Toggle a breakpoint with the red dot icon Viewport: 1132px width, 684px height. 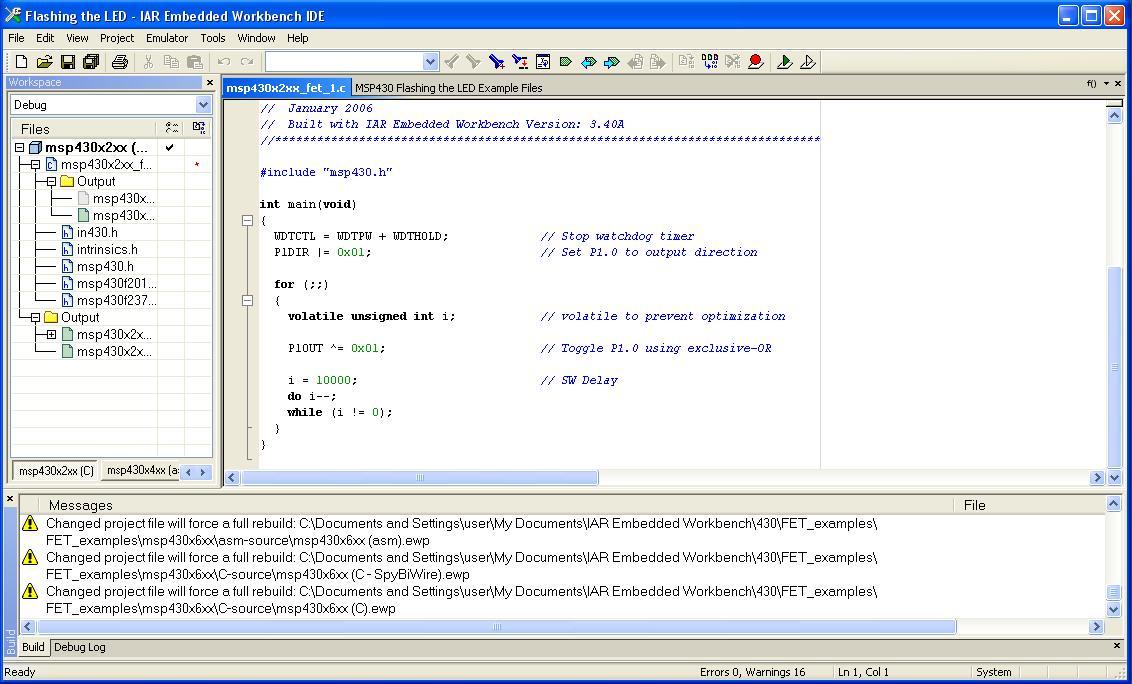(756, 62)
